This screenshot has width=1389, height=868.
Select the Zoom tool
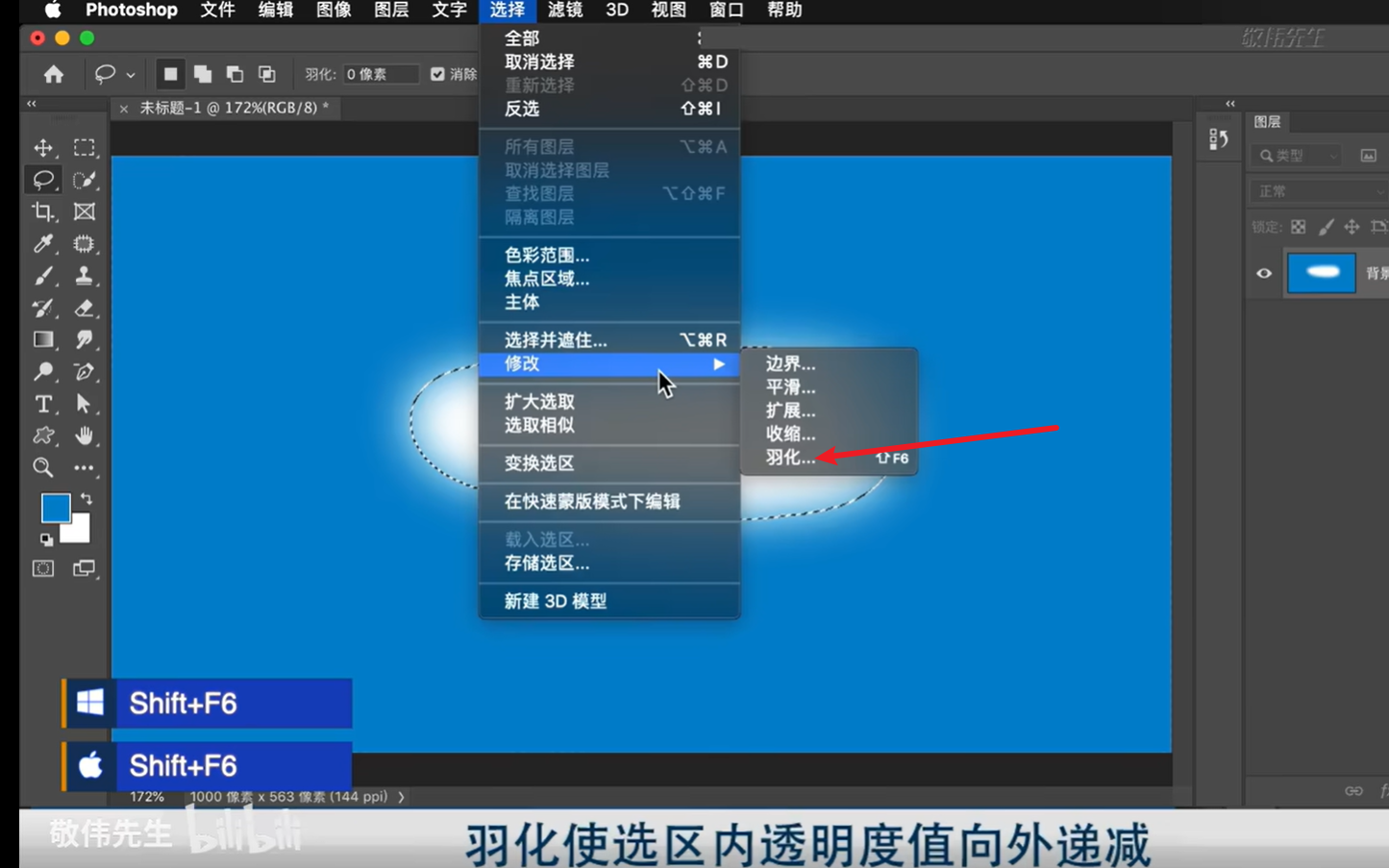(43, 467)
